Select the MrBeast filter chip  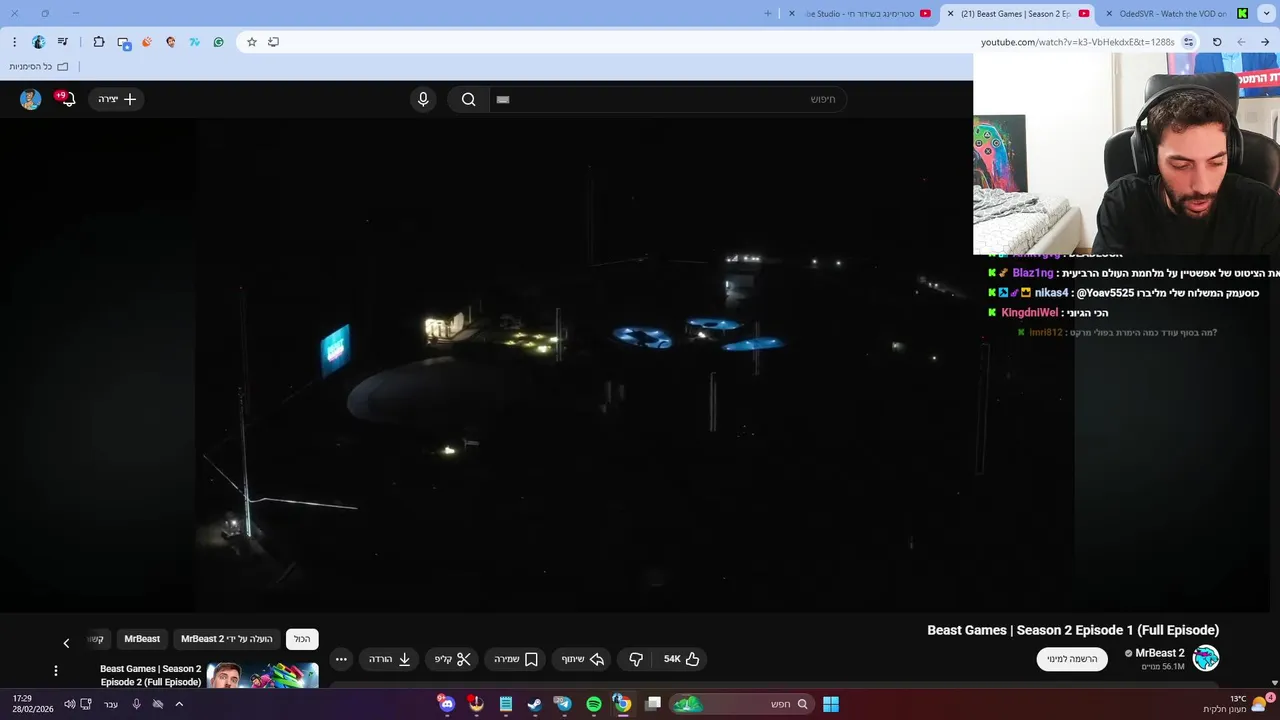142,639
